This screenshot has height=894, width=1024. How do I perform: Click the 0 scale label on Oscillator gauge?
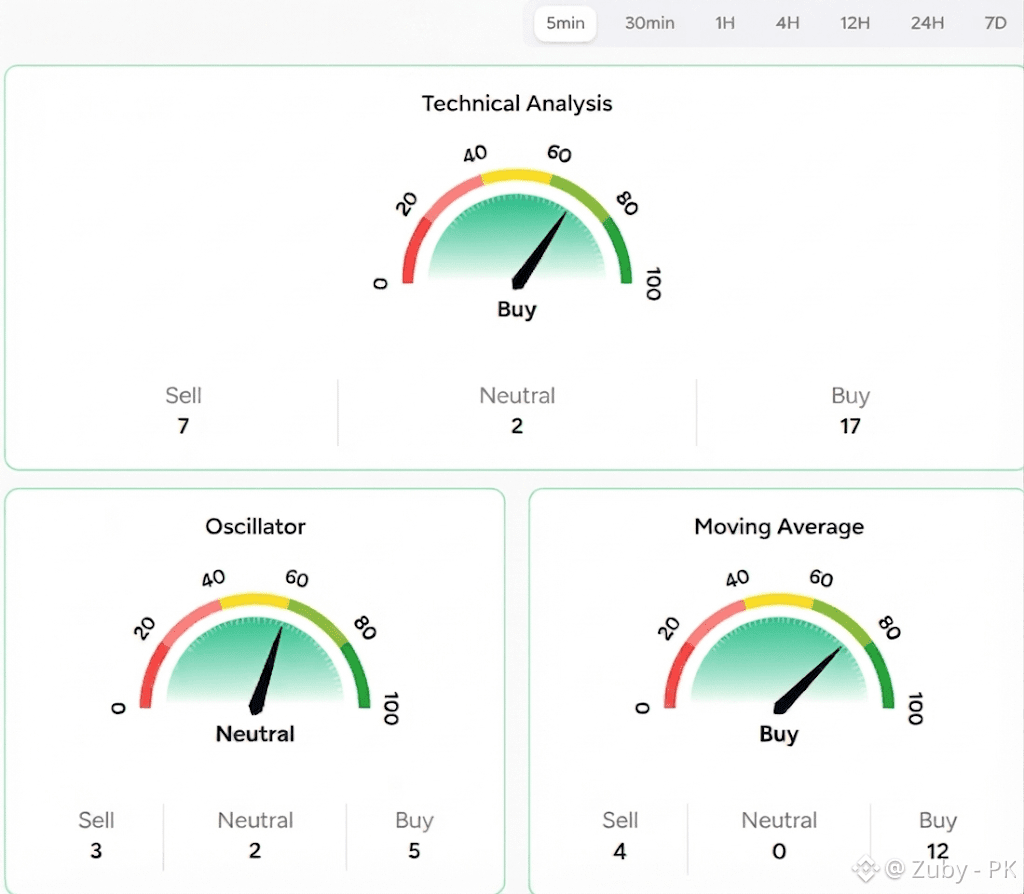(118, 708)
